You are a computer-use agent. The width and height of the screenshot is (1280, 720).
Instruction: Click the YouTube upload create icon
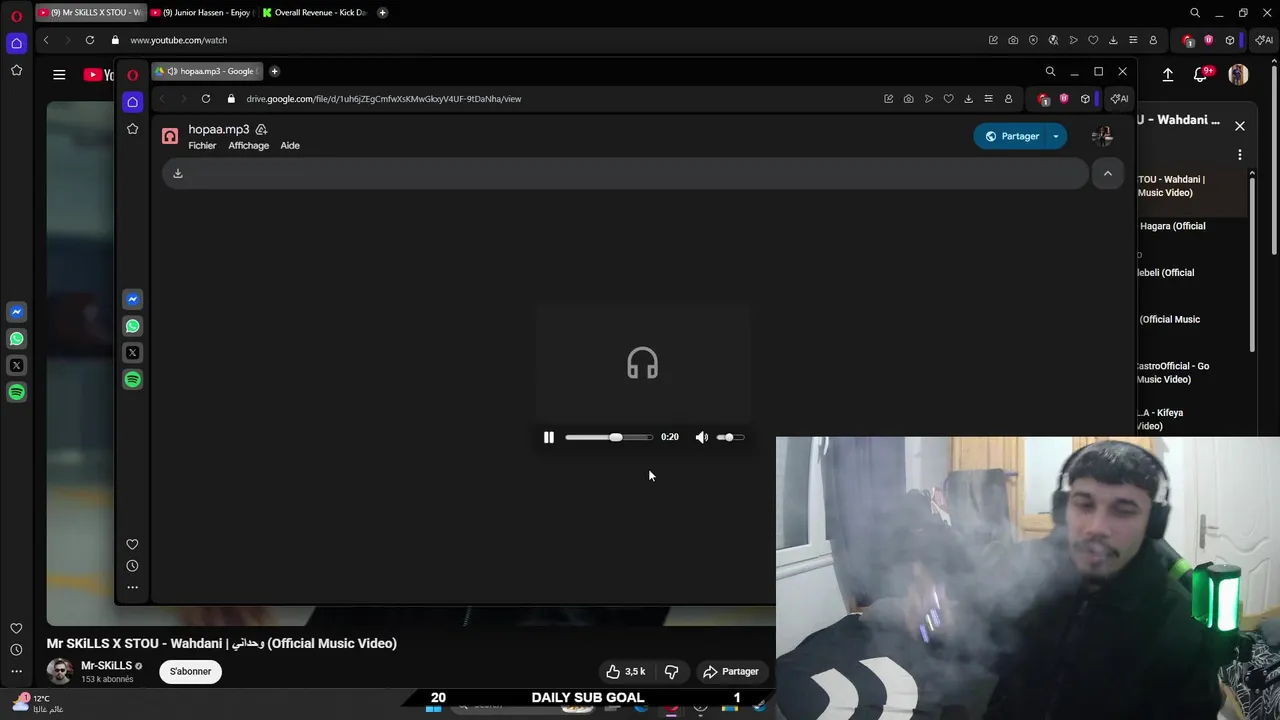(x=1167, y=75)
